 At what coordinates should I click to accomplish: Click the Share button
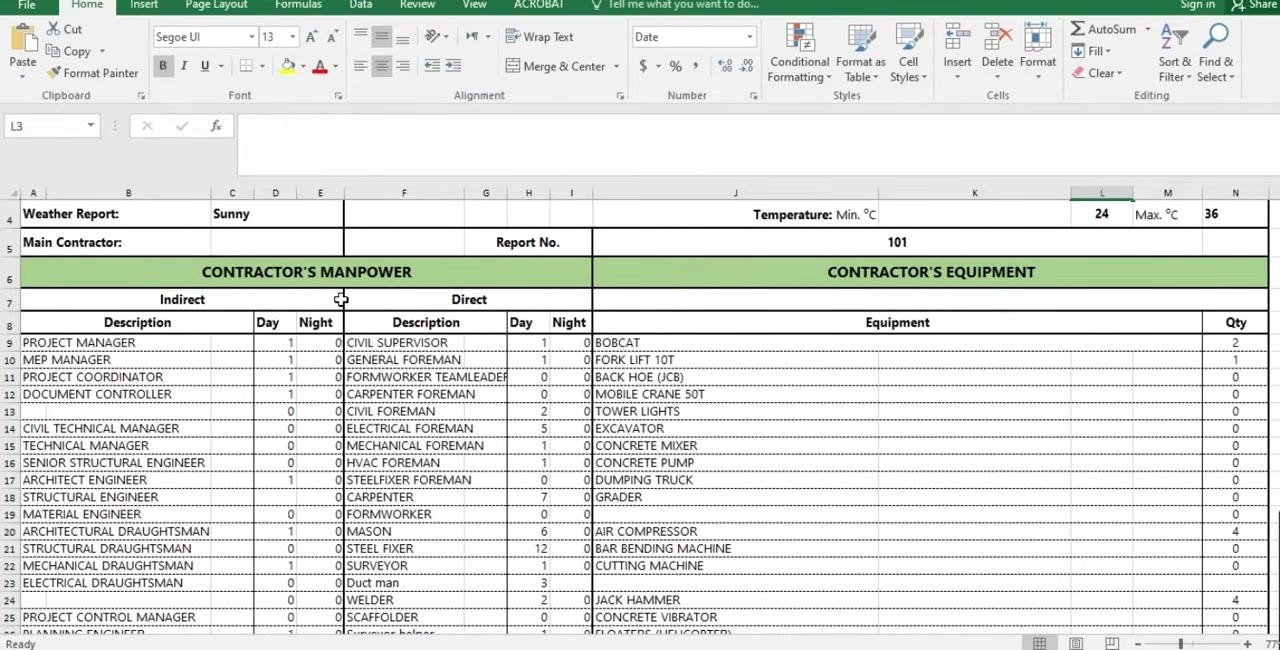1254,5
